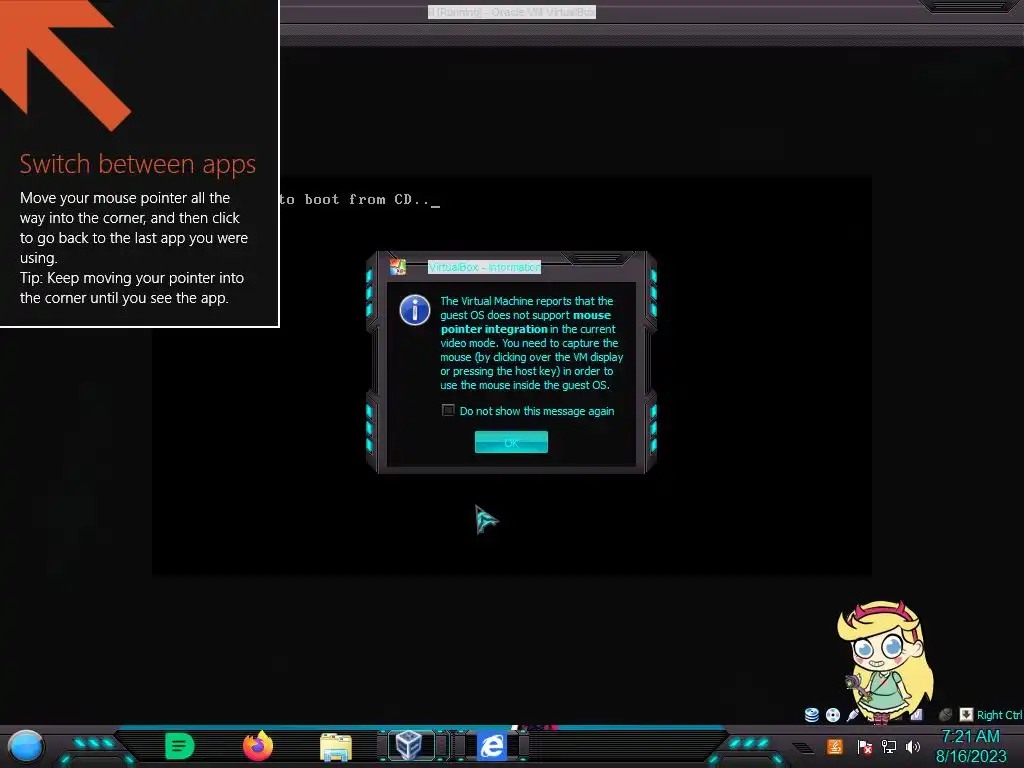The height and width of the screenshot is (768, 1024).
Task: Open File Explorer from the taskbar
Action: (336, 746)
